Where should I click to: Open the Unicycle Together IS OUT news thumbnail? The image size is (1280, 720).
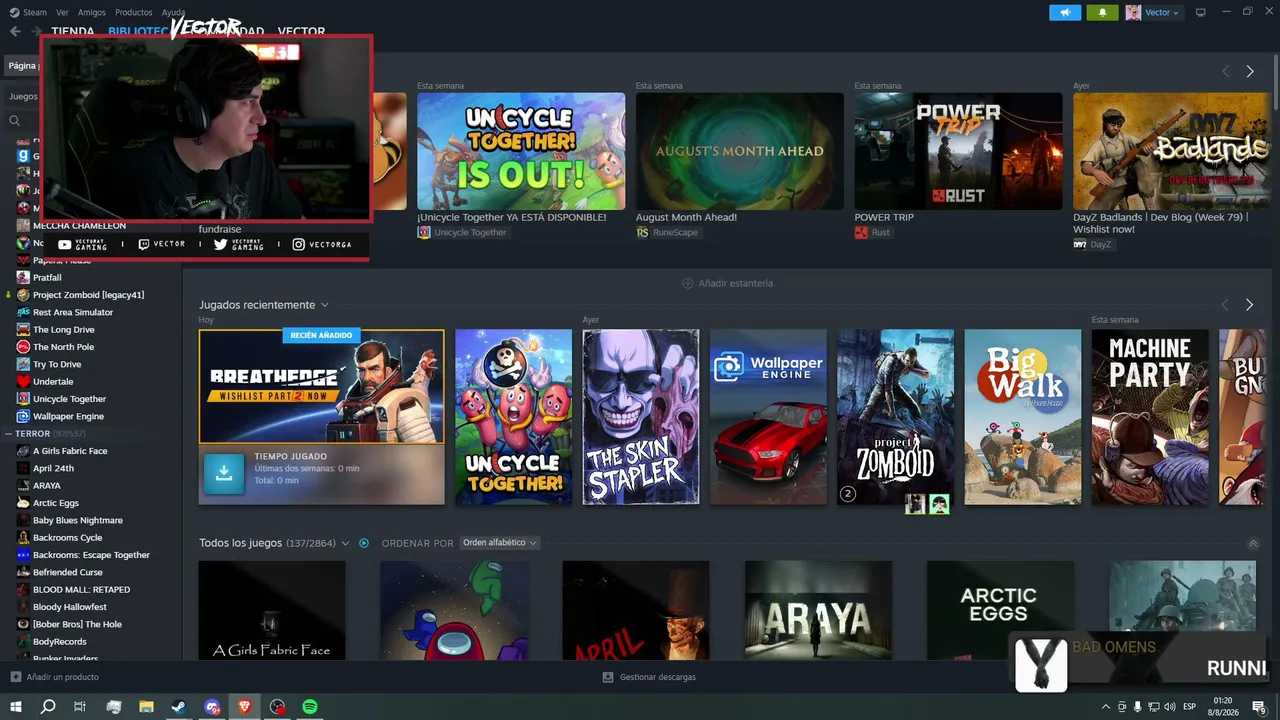(x=521, y=151)
